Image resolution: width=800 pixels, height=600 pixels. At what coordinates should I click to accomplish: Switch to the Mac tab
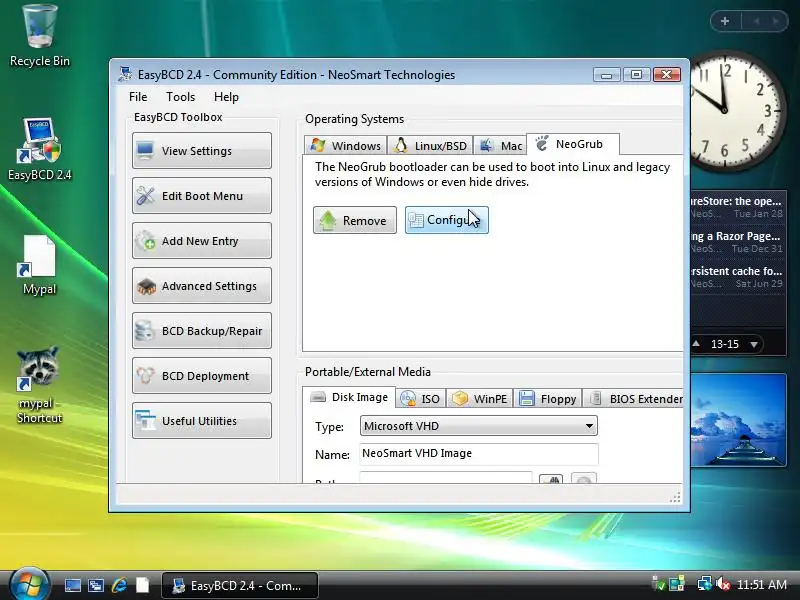point(500,145)
